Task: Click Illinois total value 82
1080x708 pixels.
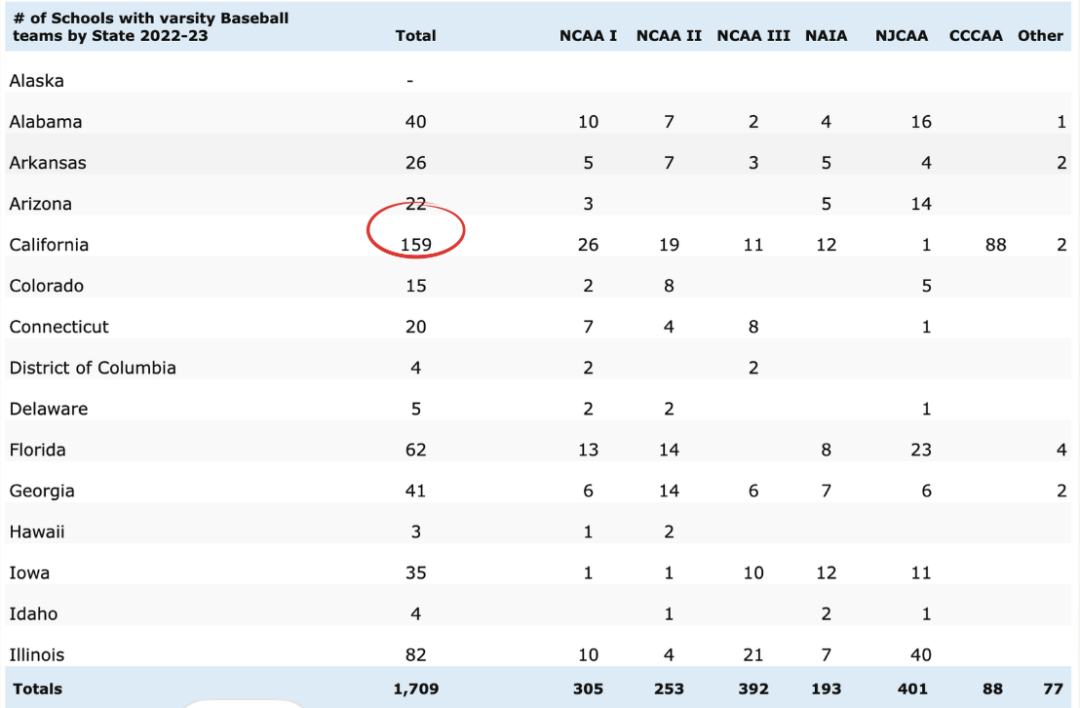Action: [415, 655]
